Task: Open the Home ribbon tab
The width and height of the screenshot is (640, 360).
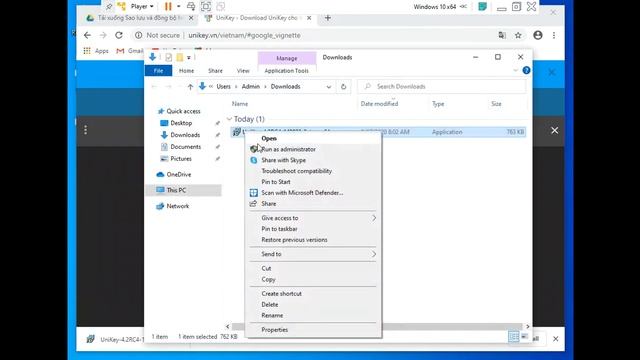Action: 187,71
